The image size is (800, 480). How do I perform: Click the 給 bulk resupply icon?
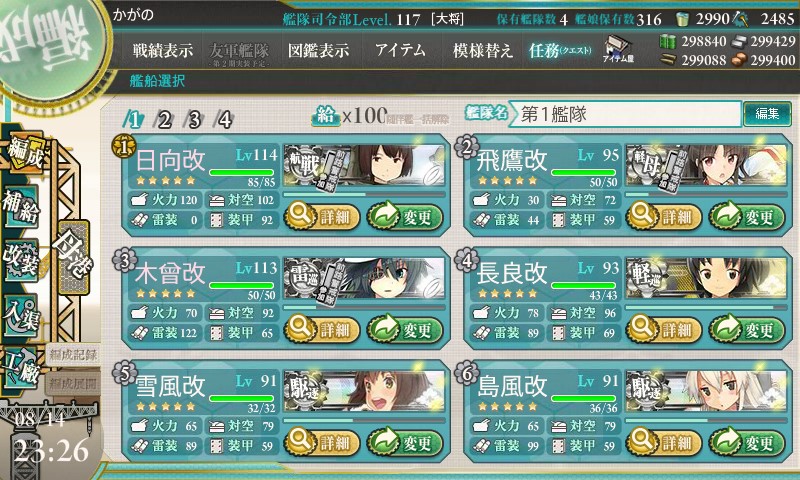pyautogui.click(x=325, y=116)
